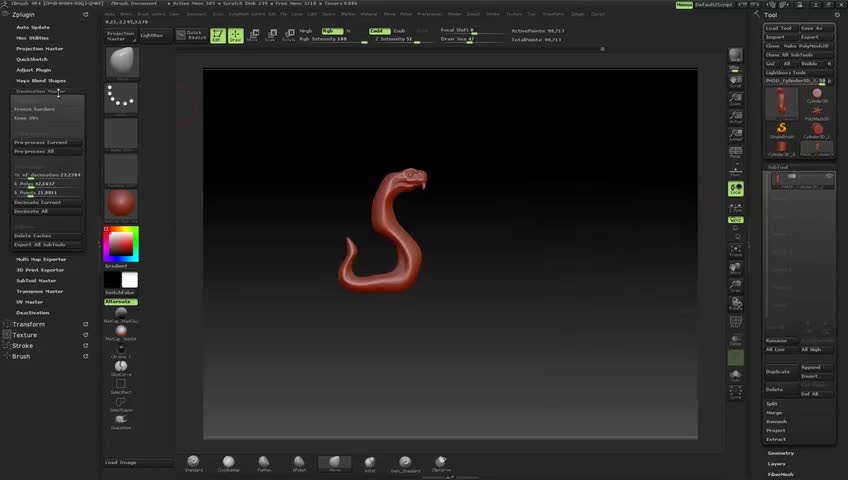Click the AAHalf icon
The width and height of the screenshot is (848, 480).
pos(736,135)
